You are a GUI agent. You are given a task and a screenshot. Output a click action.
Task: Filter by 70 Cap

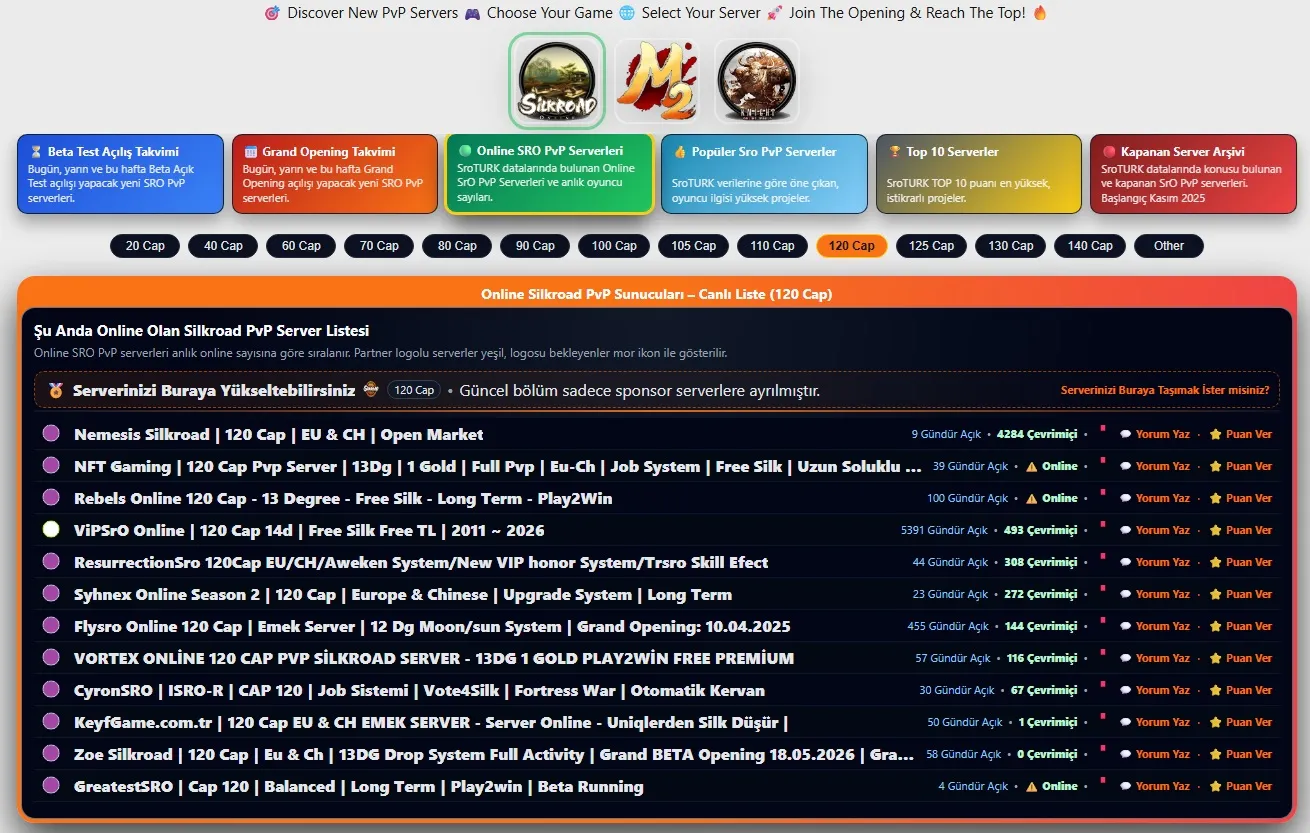379,246
